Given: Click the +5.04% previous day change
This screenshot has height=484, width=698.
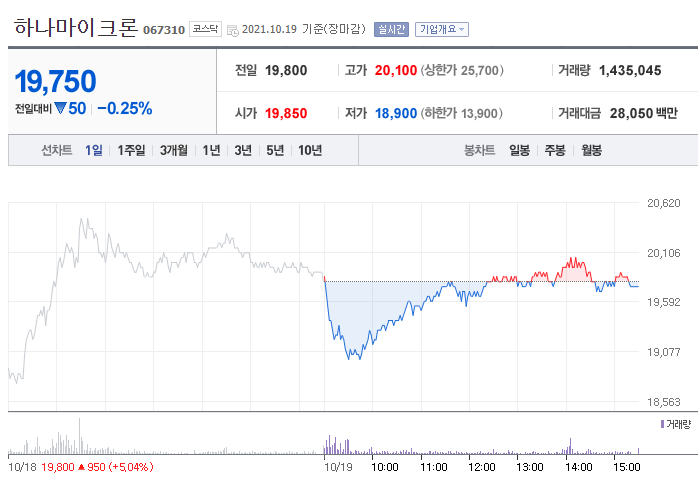Looking at the screenshot, I should click(131, 467).
